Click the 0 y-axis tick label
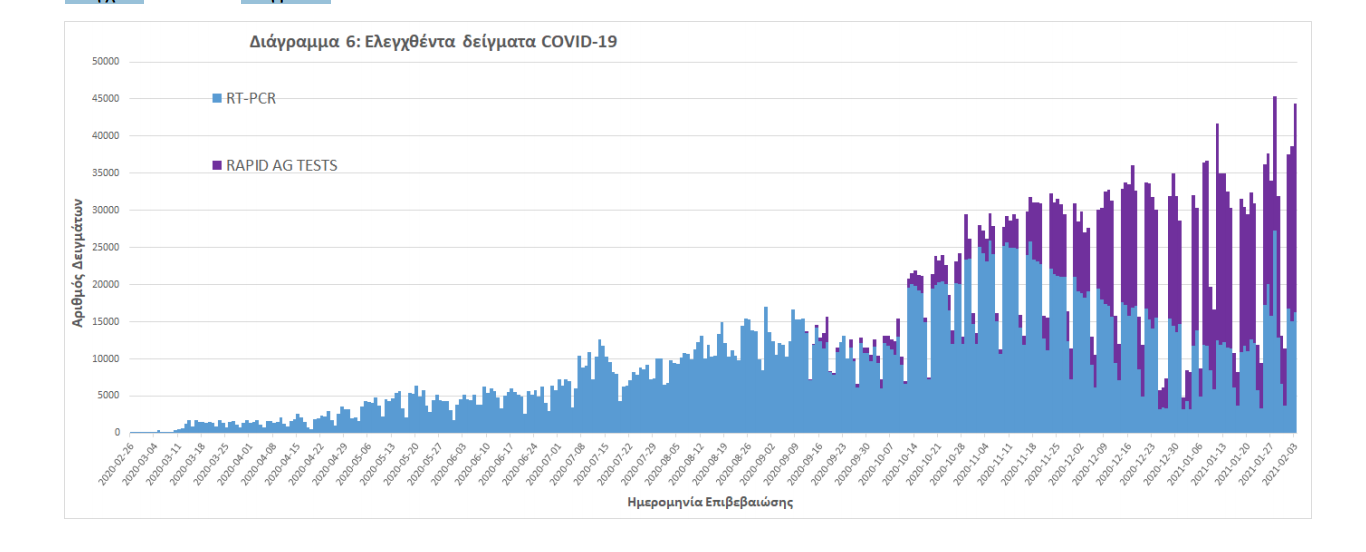 [x=116, y=433]
